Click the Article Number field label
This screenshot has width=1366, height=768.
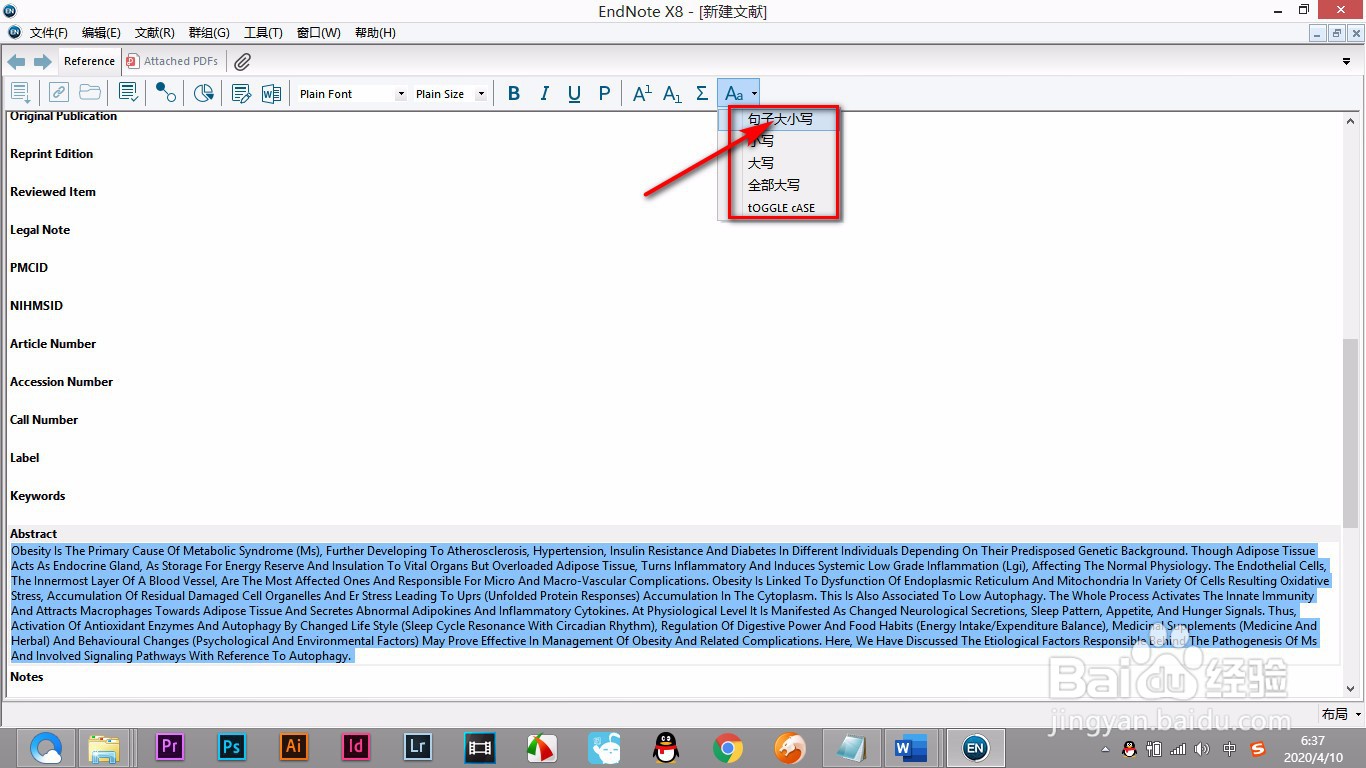click(53, 344)
